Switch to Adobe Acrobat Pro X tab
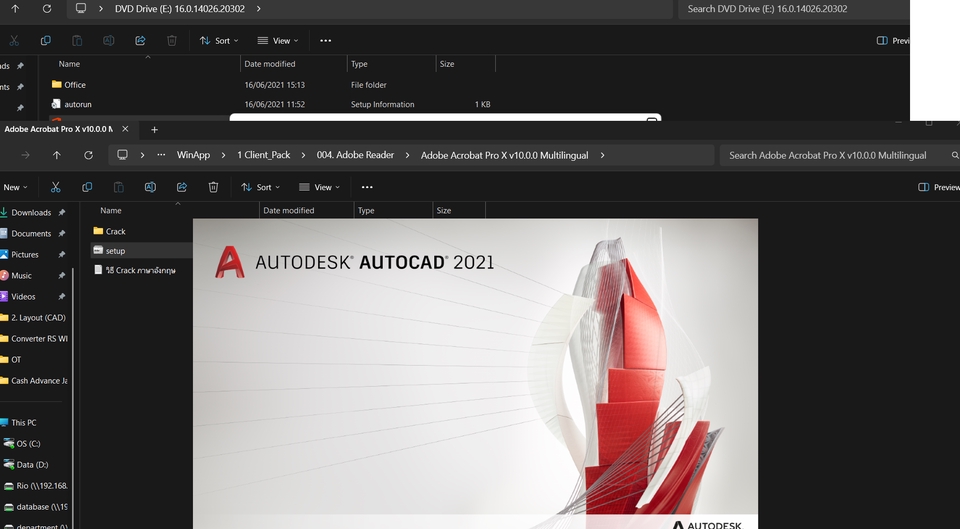 tap(58, 129)
